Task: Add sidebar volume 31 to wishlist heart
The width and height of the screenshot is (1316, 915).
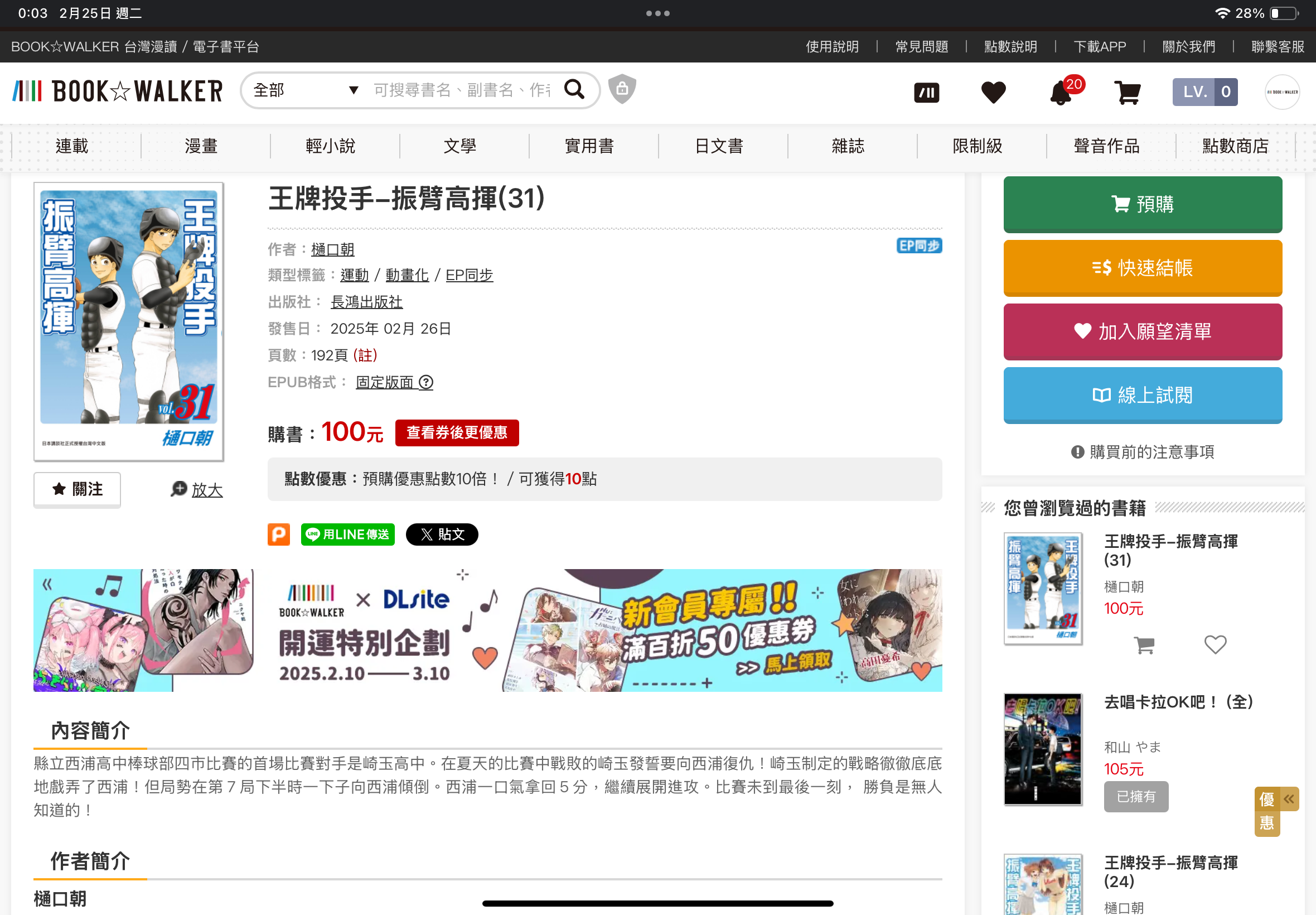Action: coord(1215,645)
